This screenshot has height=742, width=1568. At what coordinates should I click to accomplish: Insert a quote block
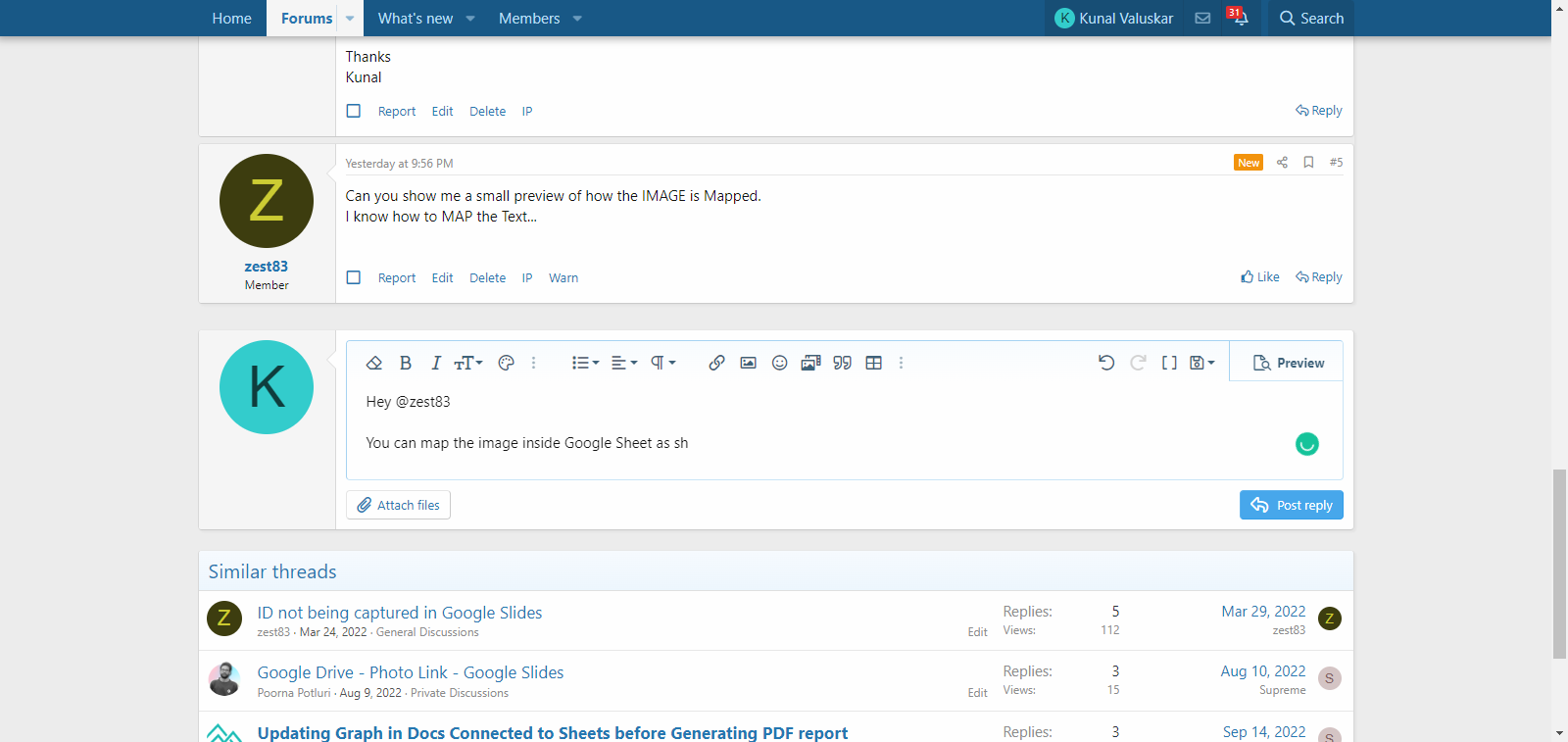[842, 363]
